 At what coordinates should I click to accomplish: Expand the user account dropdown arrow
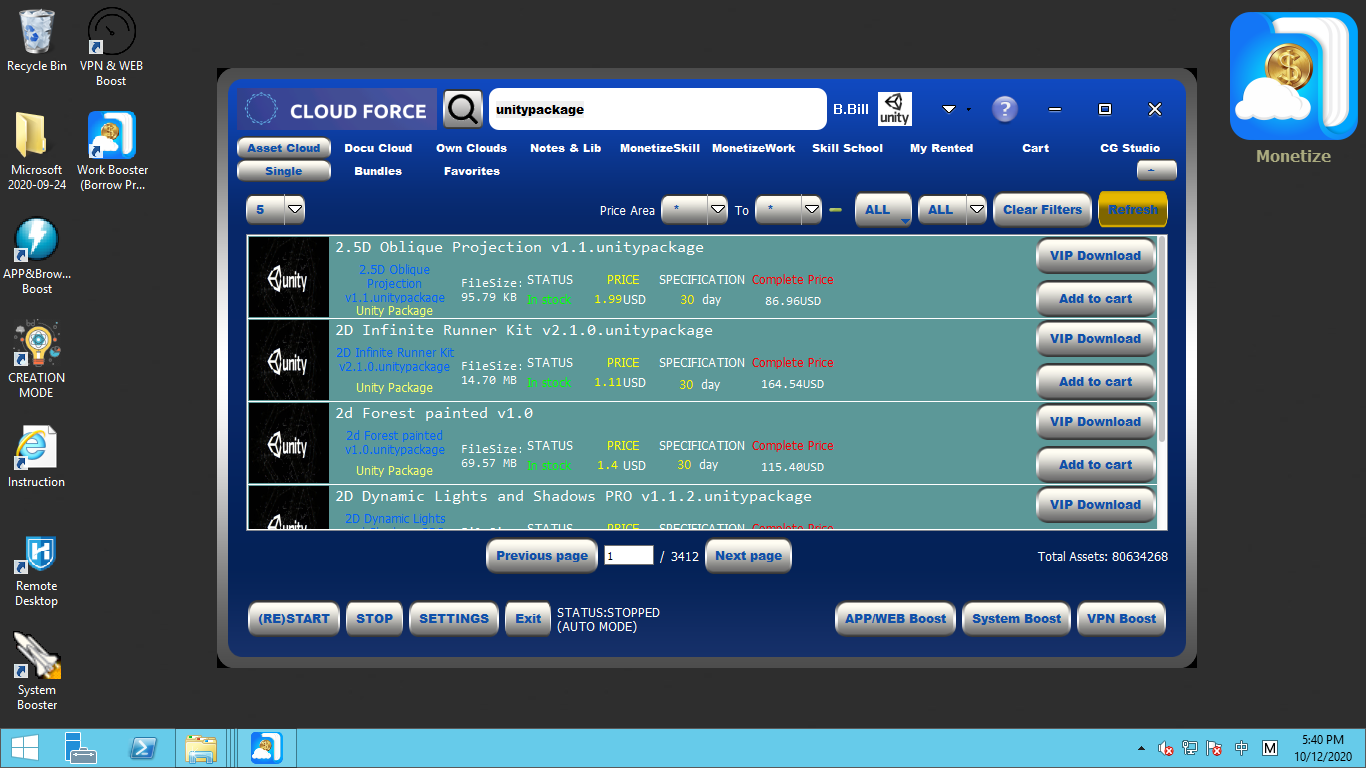949,109
